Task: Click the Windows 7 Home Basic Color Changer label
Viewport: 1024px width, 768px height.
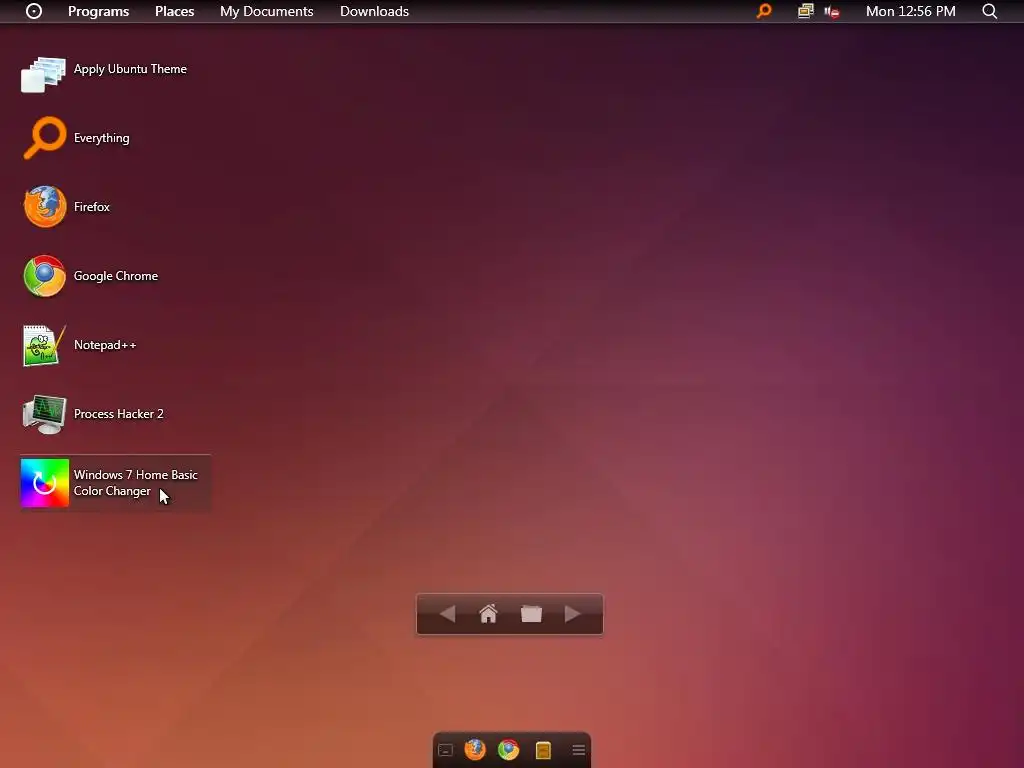Action: click(135, 483)
